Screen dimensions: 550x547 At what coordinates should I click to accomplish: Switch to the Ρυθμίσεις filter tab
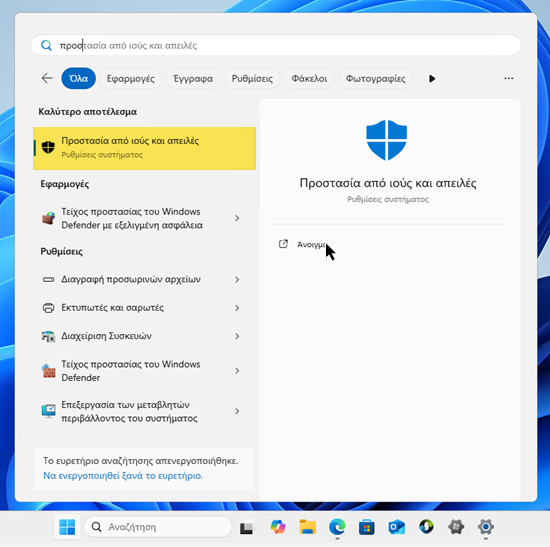tap(252, 78)
